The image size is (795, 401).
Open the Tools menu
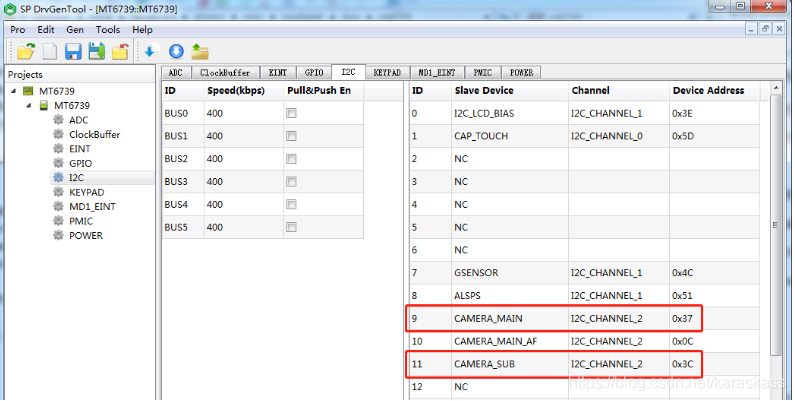click(108, 30)
